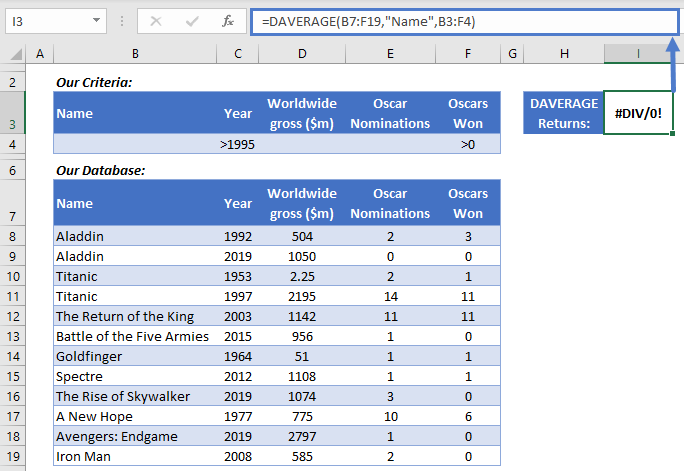This screenshot has width=684, height=471.
Task: Select row 2 header
Action: point(12,82)
